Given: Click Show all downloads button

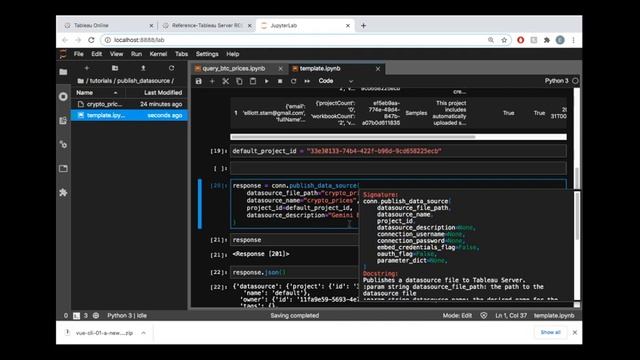Looking at the screenshot, I should 550,333.
